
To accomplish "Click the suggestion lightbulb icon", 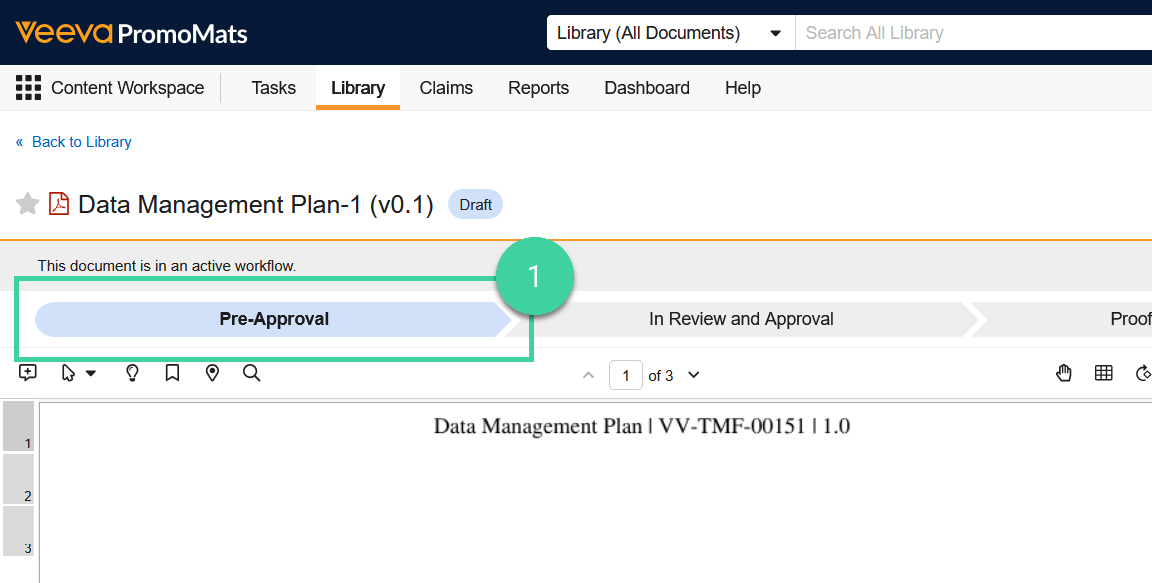I will pos(131,373).
